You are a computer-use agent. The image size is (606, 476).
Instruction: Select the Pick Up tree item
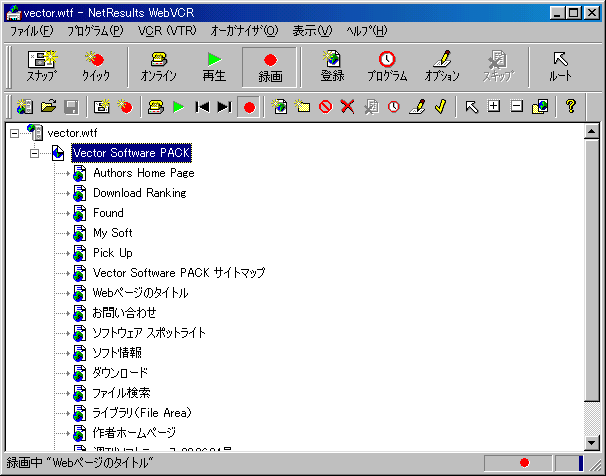point(113,253)
